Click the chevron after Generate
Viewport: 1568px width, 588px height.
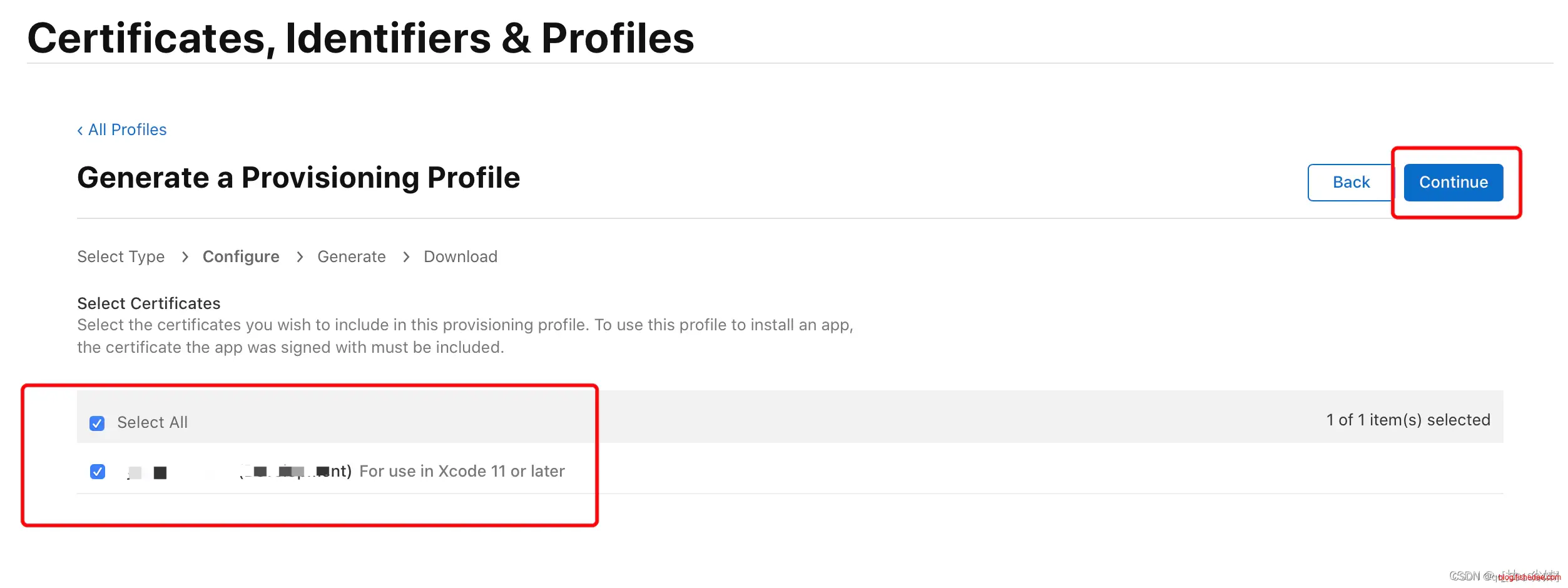tap(406, 257)
